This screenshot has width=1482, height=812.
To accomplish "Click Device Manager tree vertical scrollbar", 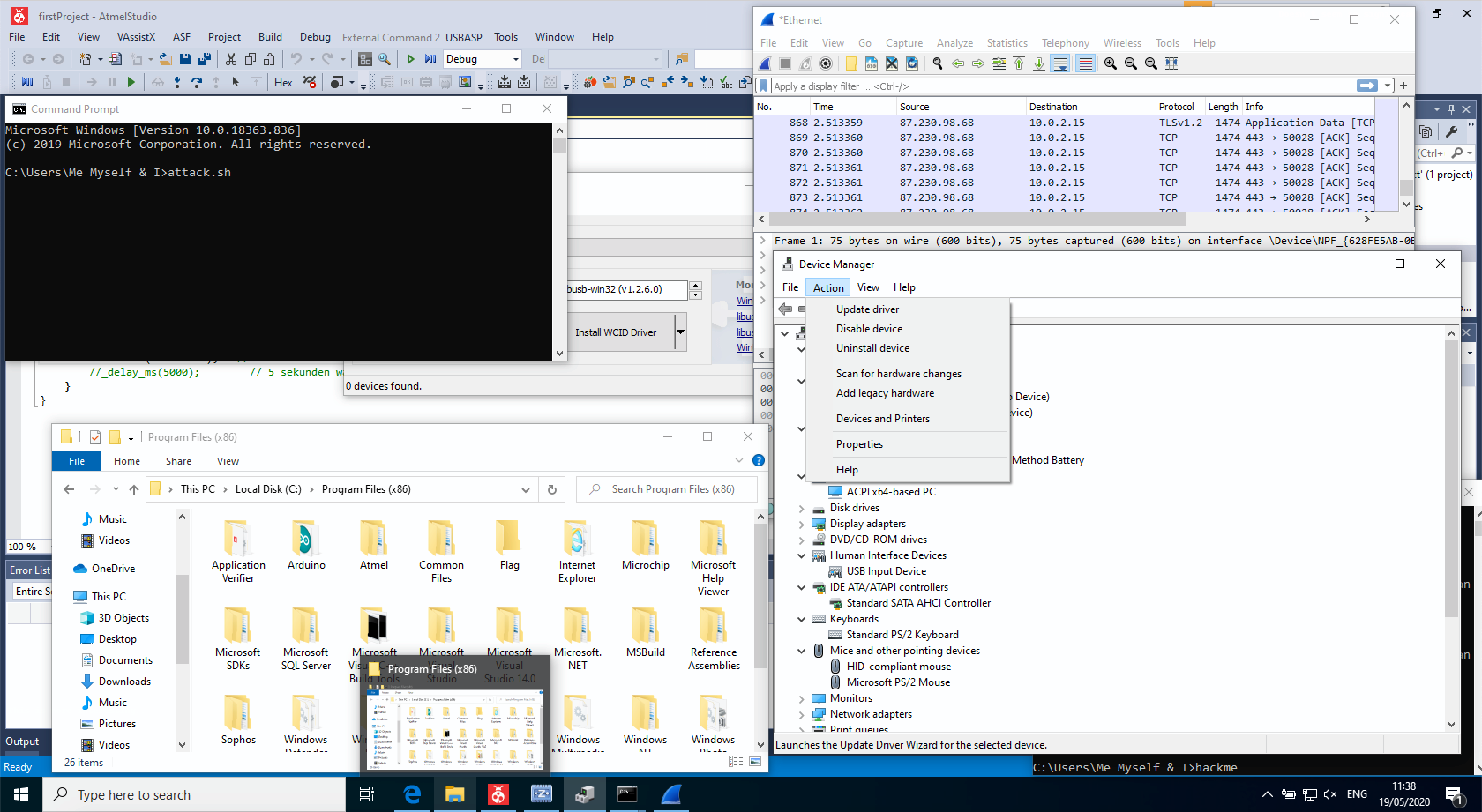I will tap(1451, 529).
